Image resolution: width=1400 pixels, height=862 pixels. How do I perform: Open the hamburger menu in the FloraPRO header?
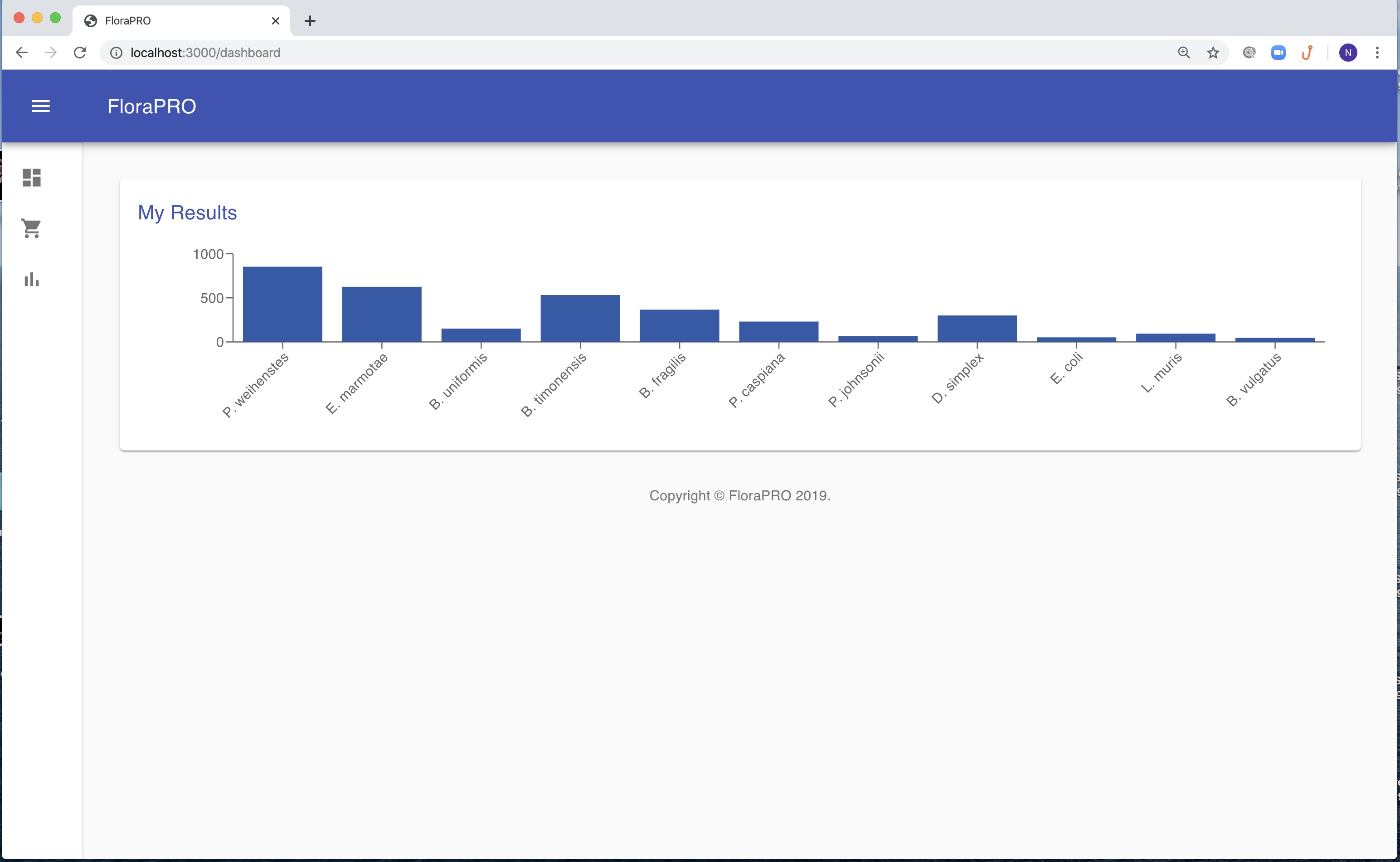coord(40,106)
